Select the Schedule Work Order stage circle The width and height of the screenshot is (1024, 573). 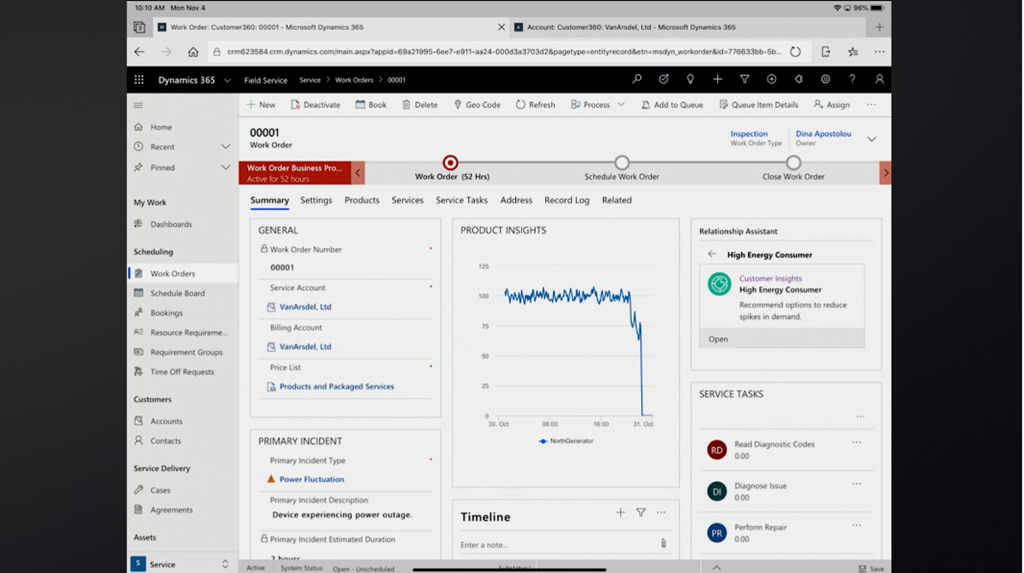point(622,163)
